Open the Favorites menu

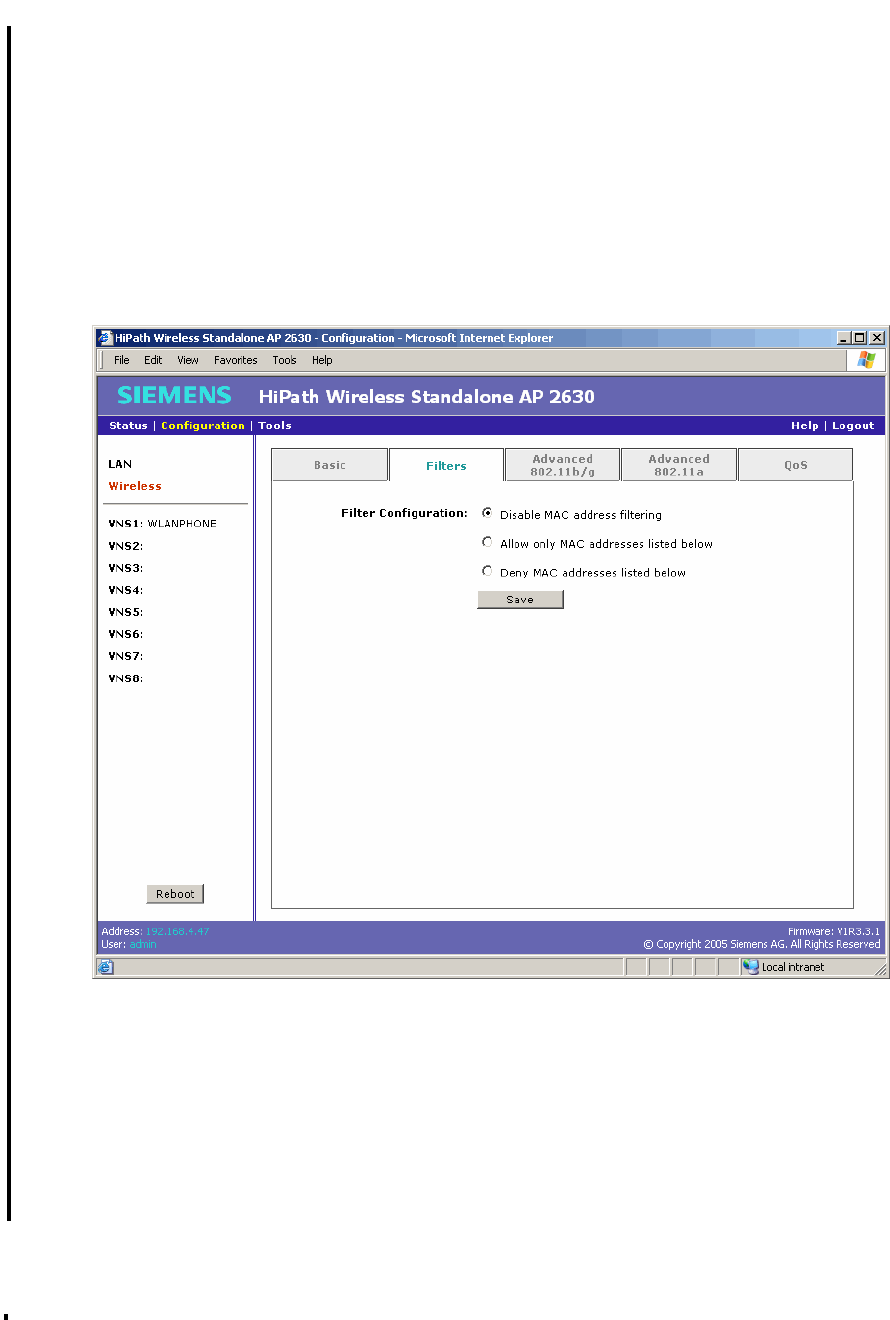(x=235, y=360)
